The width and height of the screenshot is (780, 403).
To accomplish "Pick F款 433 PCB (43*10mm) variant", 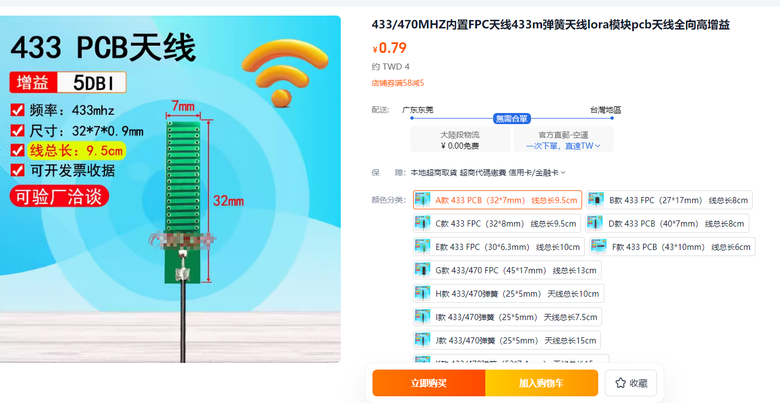I will coord(672,247).
